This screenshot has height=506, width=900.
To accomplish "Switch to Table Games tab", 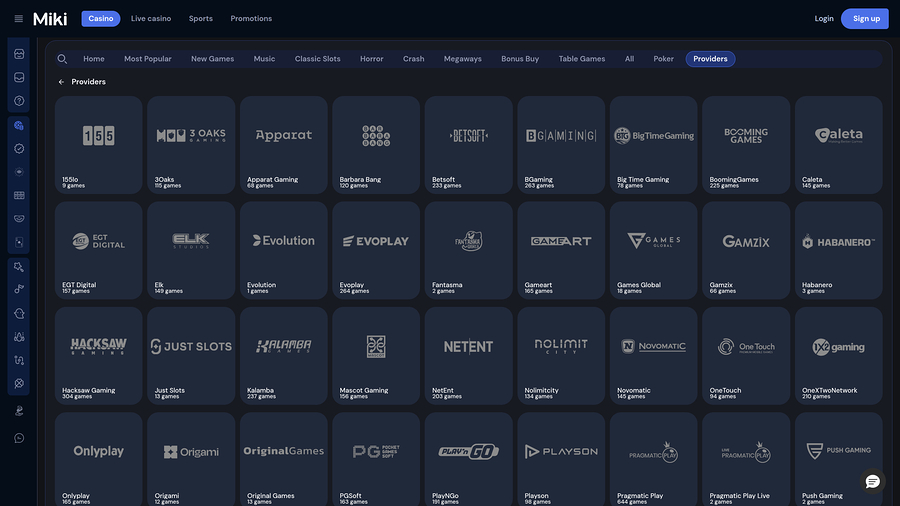I will [x=582, y=59].
